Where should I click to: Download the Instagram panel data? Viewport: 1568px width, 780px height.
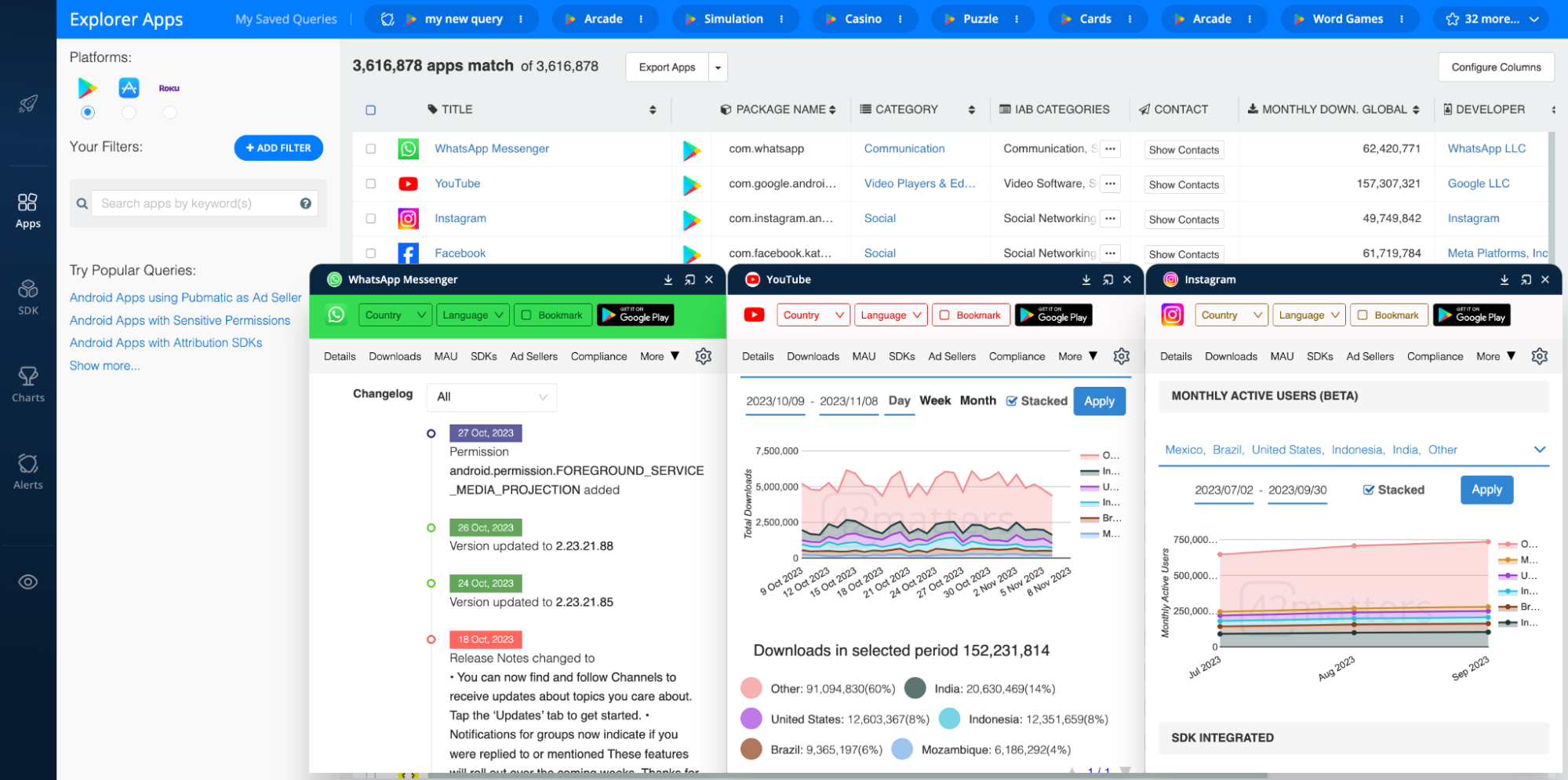click(1504, 279)
